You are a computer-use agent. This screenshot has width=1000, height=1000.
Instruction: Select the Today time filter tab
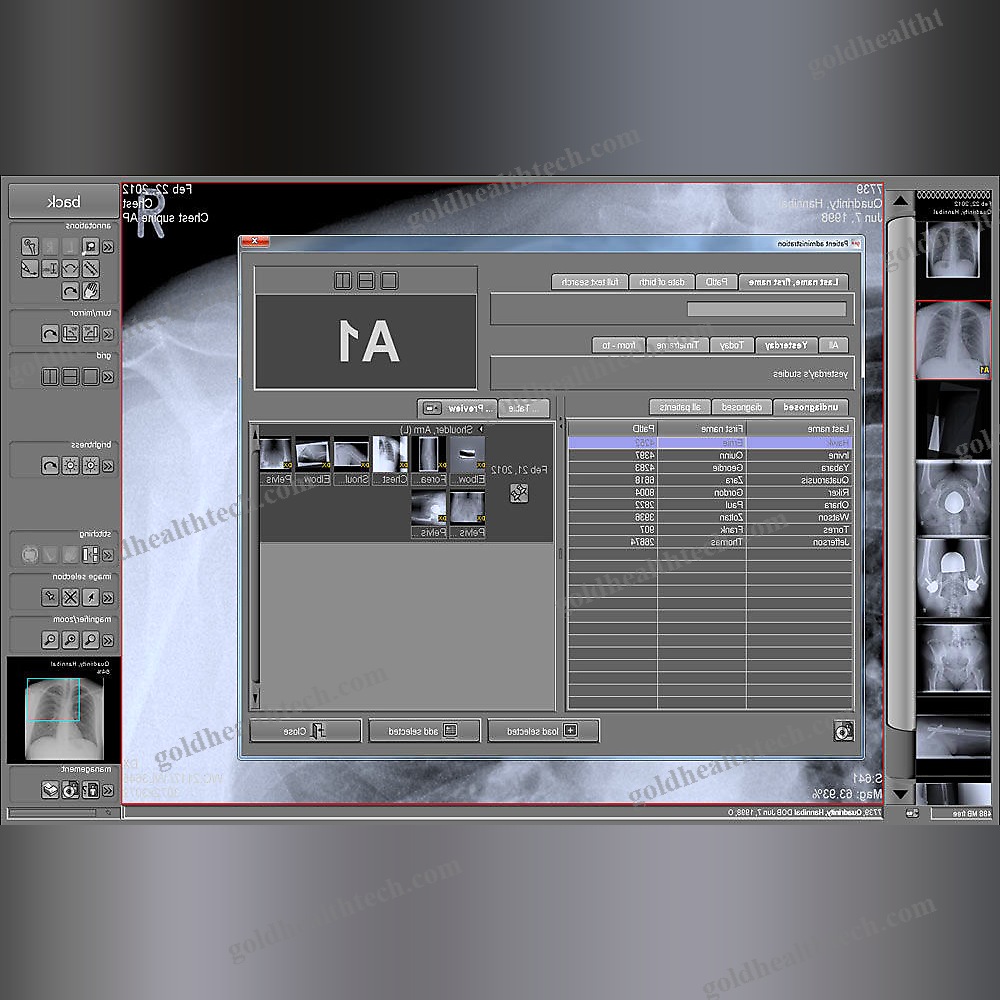tap(732, 345)
